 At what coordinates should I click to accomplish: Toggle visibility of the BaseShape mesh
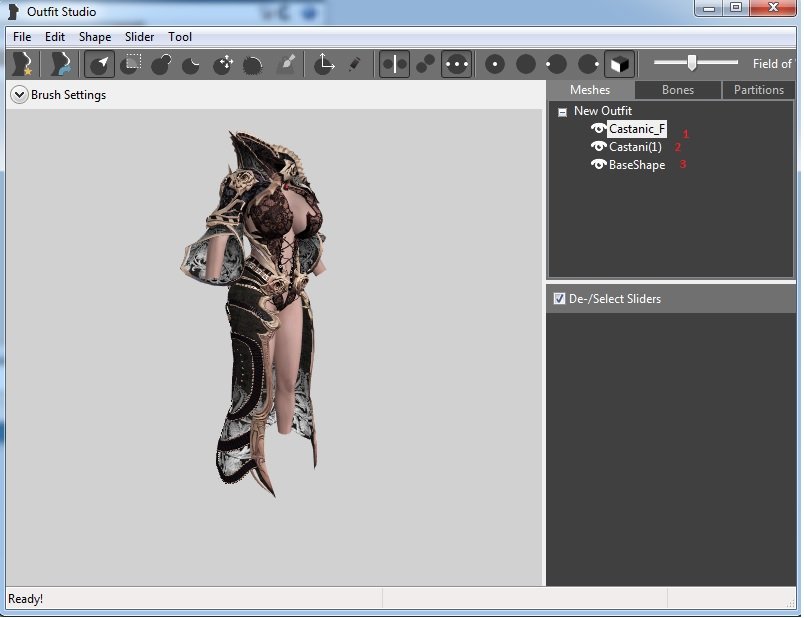click(598, 165)
